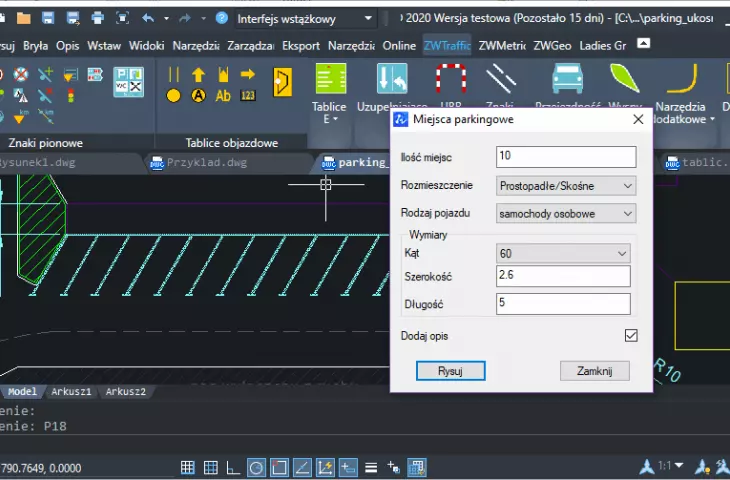Toggle lineweight display in status bar

(371, 467)
